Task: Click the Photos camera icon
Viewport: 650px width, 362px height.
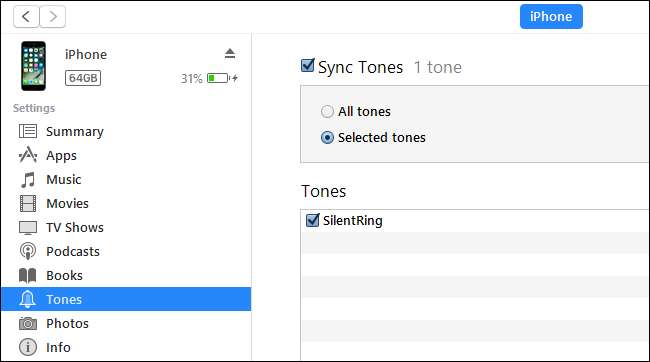Action: point(28,323)
